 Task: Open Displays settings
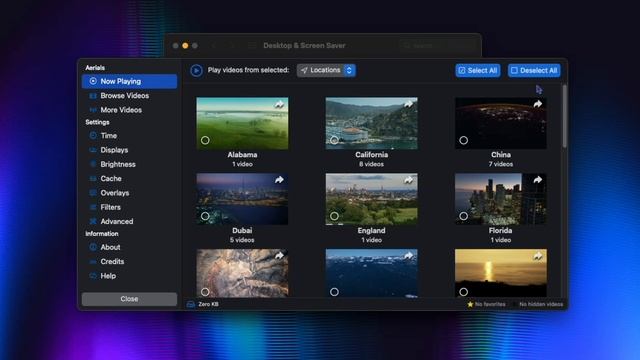pyautogui.click(x=129, y=150)
